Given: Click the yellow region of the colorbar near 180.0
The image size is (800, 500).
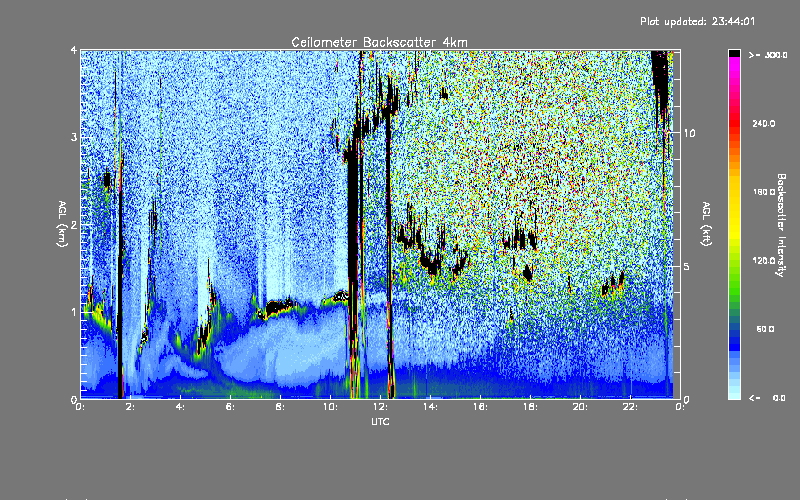Looking at the screenshot, I should pos(734,192).
